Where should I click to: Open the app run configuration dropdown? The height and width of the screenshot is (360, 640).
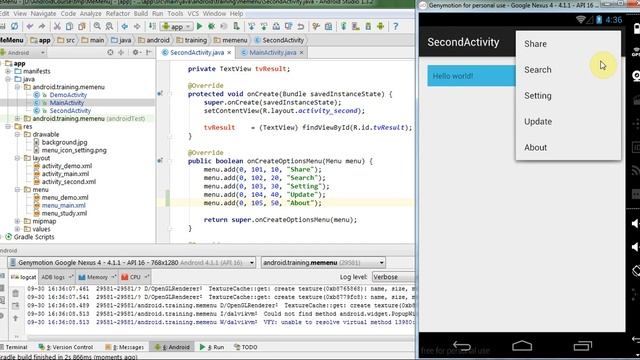[176, 27]
